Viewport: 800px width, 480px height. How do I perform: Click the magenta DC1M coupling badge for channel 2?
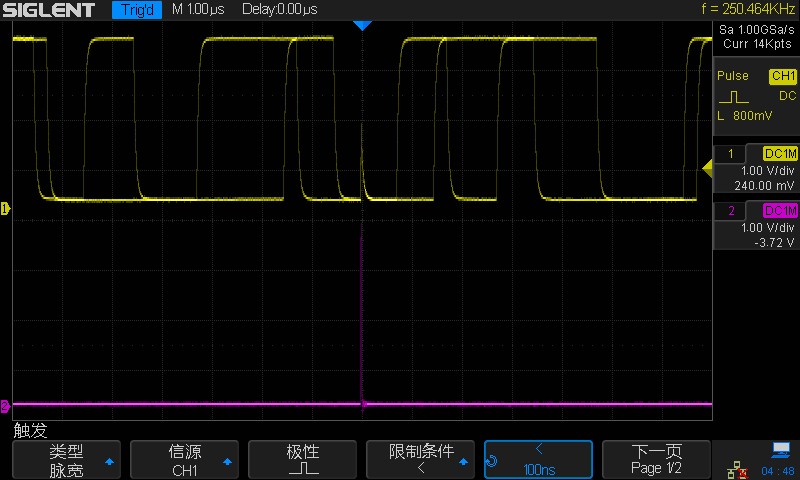[780, 211]
